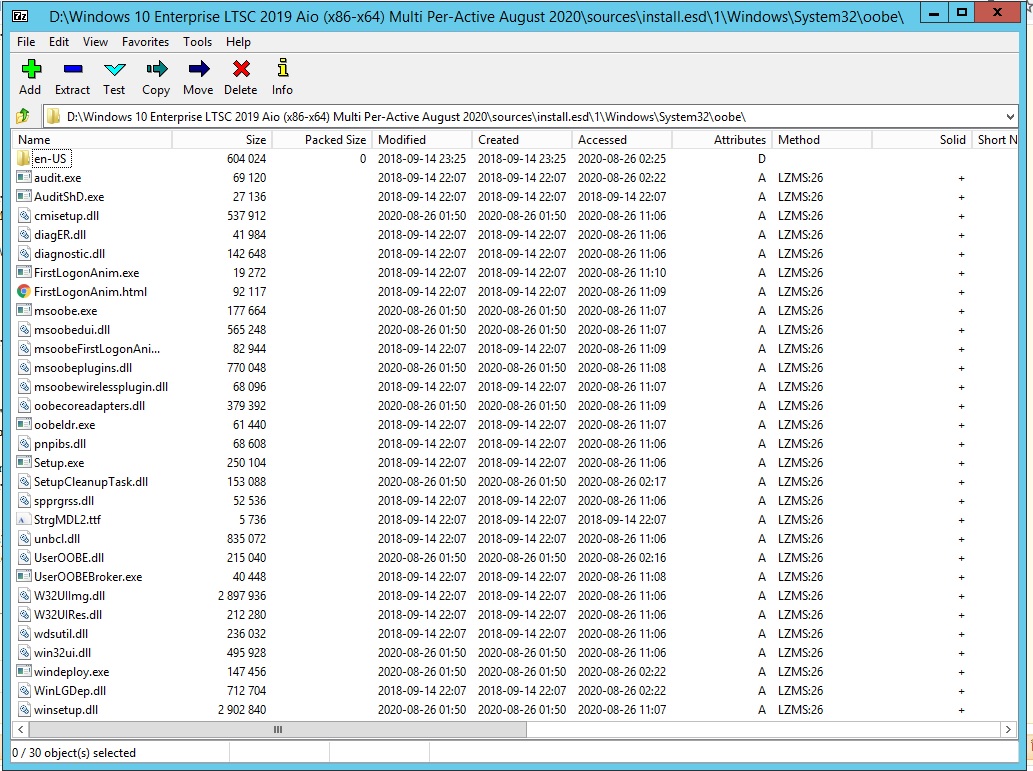Screen dimensions: 1033x771
Task: Click the horizontal scrollbar thumb
Action: (x=277, y=729)
